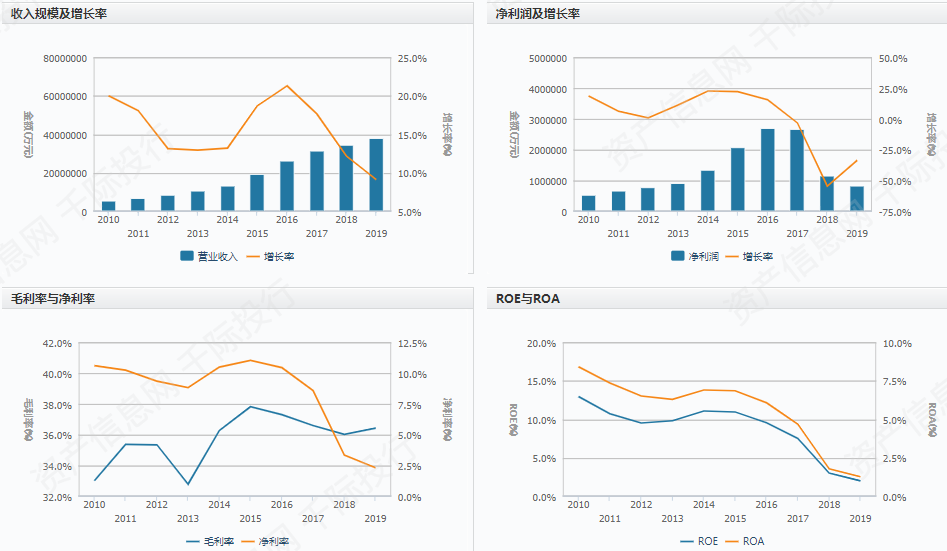Screen dimensions: 947x551
Task: Click the 营业收入 legend bar icon
Action: (x=187, y=256)
